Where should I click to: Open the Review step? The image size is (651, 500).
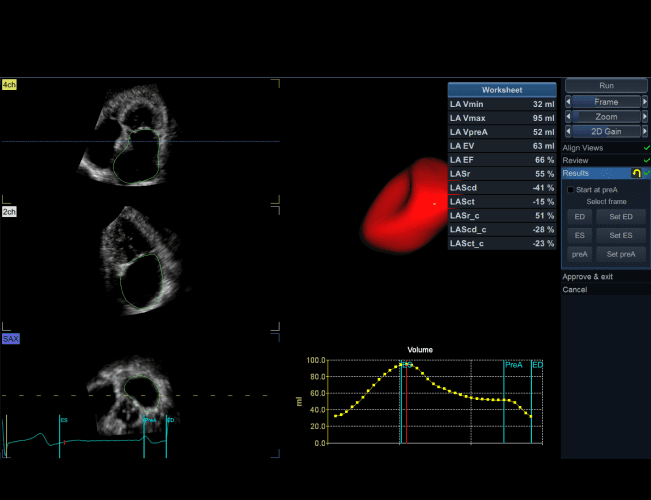click(575, 160)
